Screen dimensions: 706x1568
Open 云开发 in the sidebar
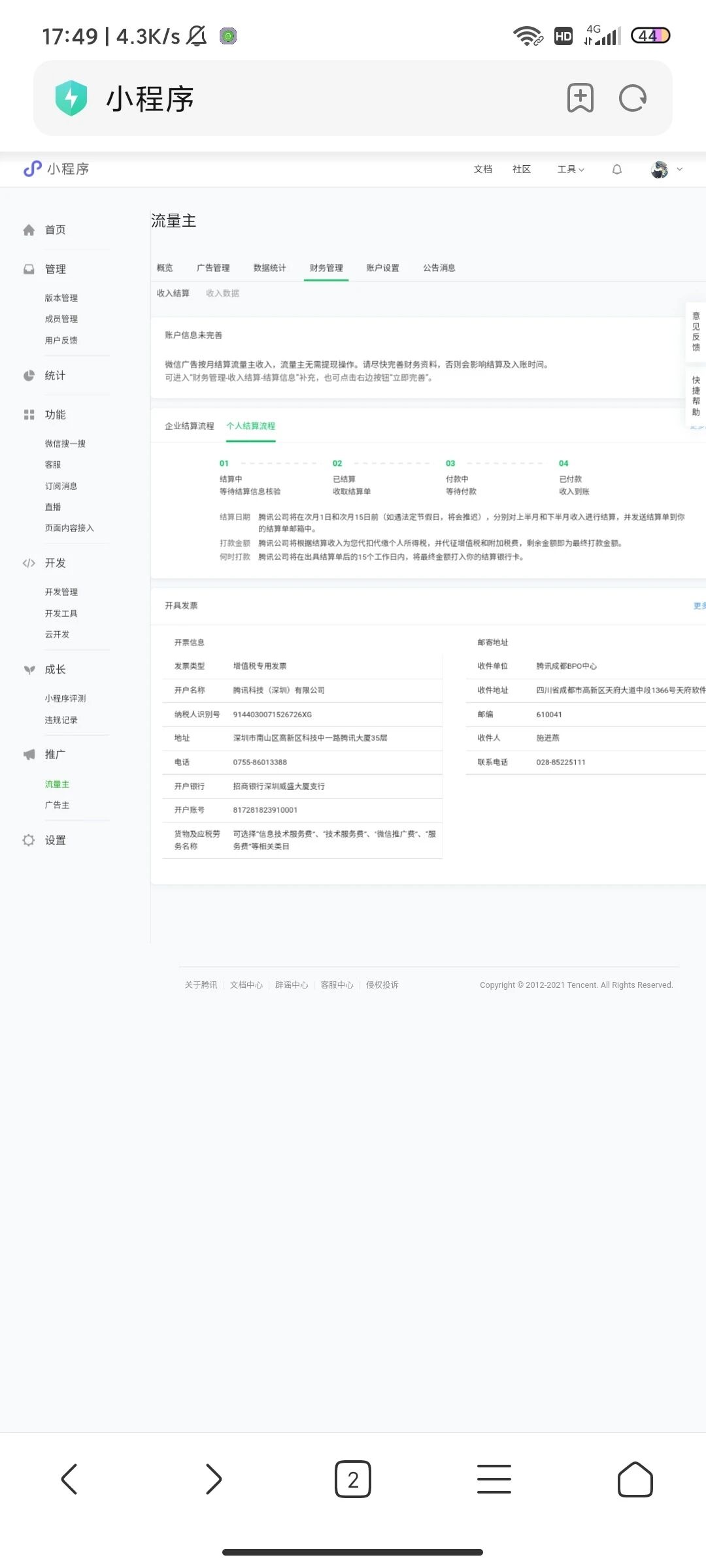57,634
